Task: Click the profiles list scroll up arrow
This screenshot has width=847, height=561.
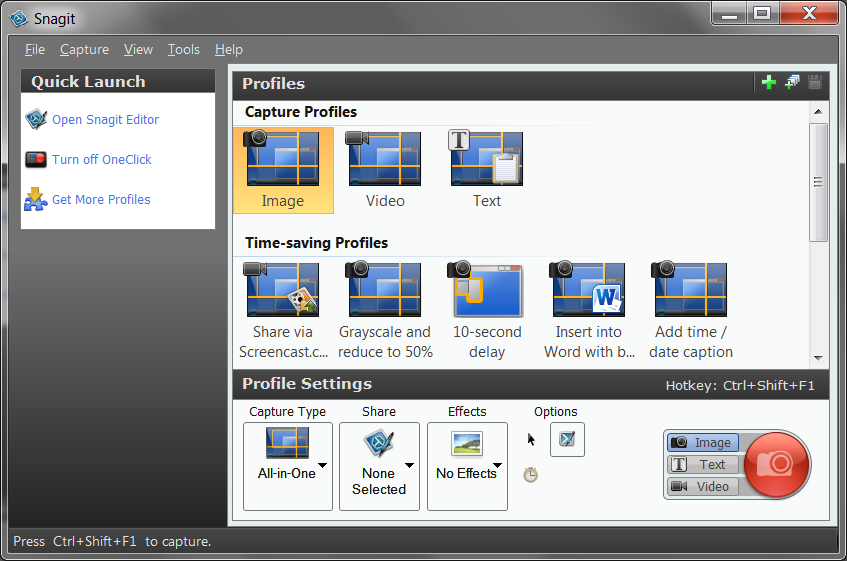Action: click(x=818, y=112)
